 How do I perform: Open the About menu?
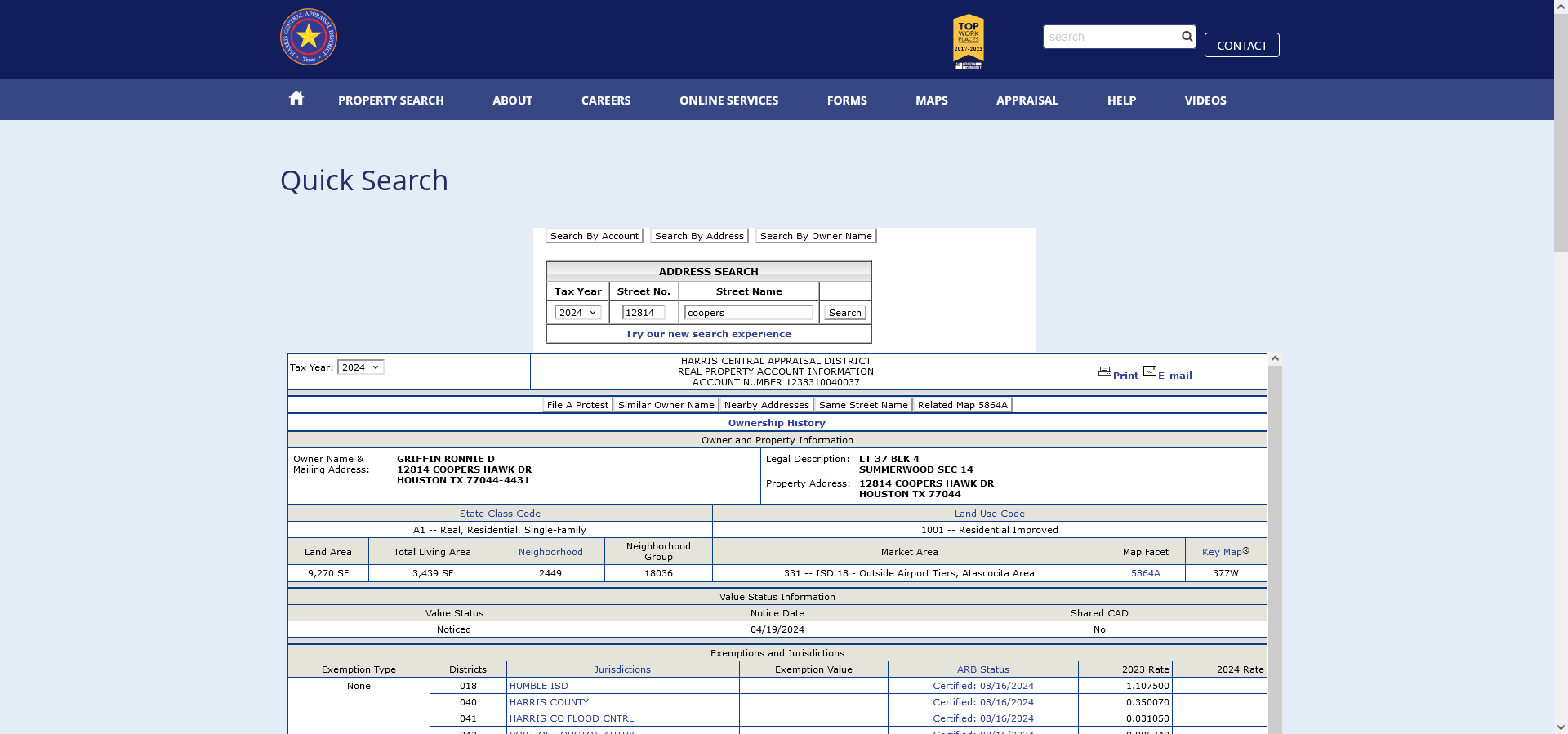[x=513, y=100]
